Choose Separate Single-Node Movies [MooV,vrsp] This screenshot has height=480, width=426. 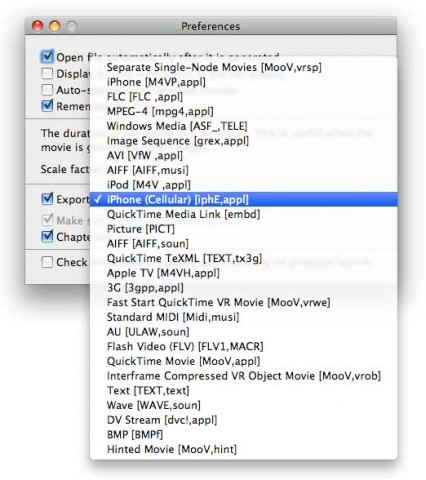click(x=243, y=67)
